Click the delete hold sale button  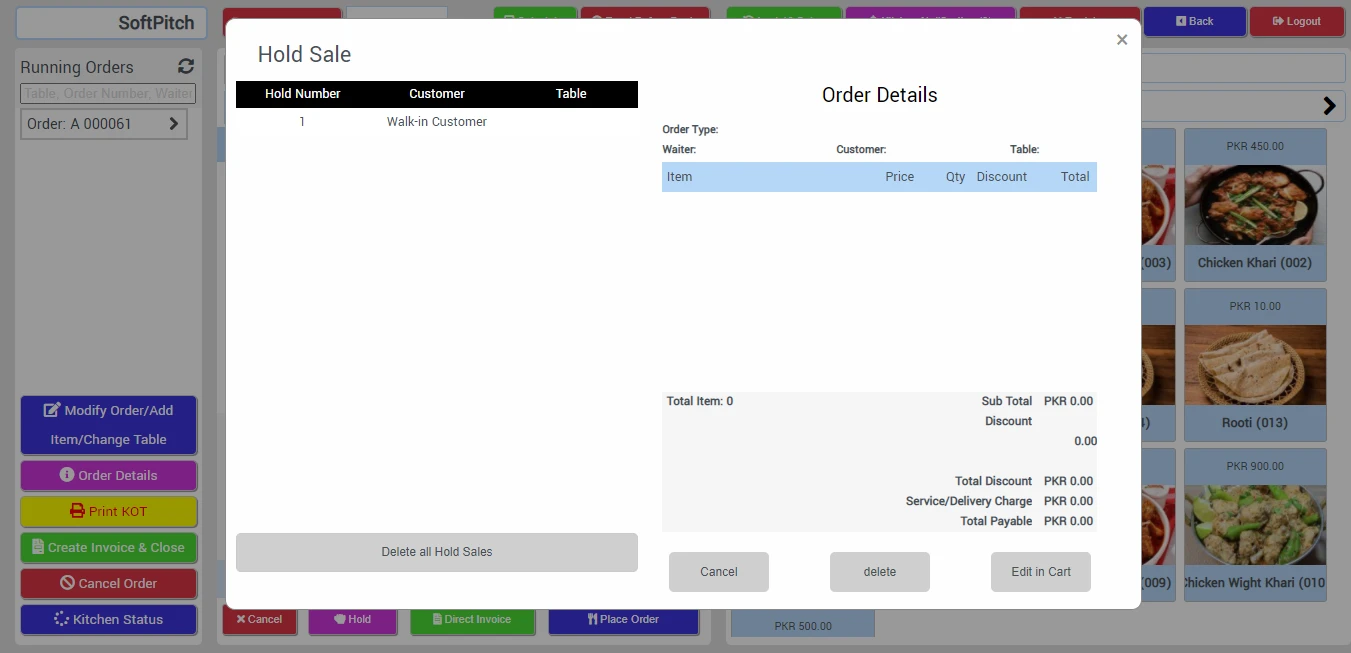click(x=879, y=572)
